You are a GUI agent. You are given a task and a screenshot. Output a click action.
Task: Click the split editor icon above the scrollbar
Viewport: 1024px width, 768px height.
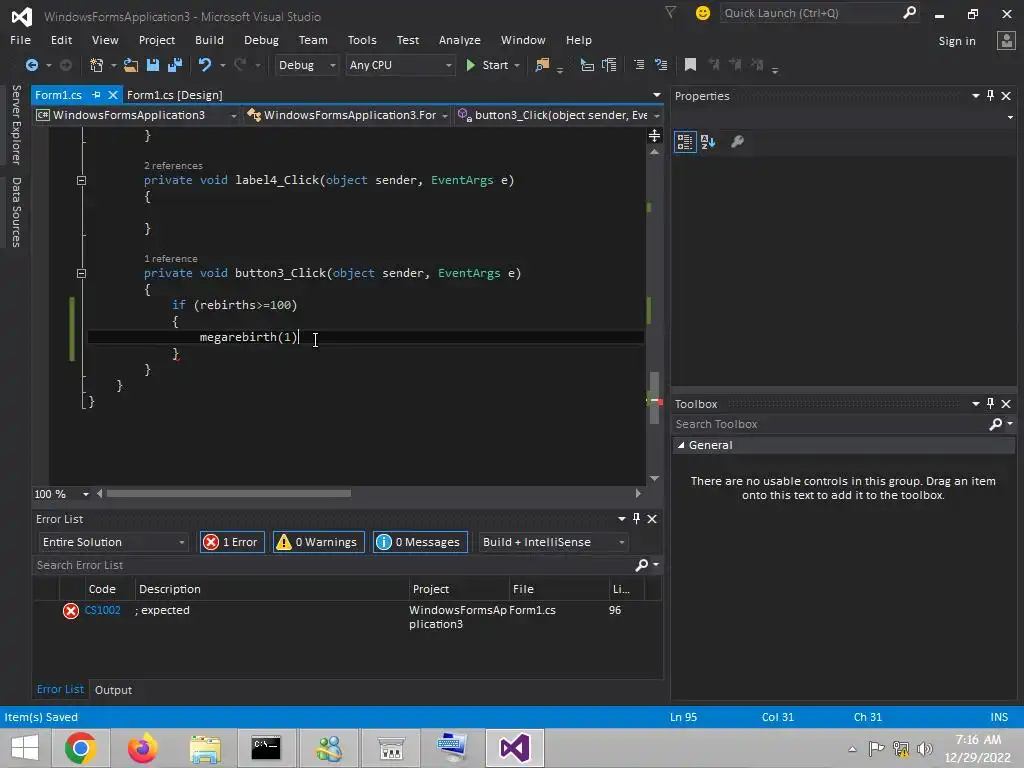pyautogui.click(x=654, y=136)
